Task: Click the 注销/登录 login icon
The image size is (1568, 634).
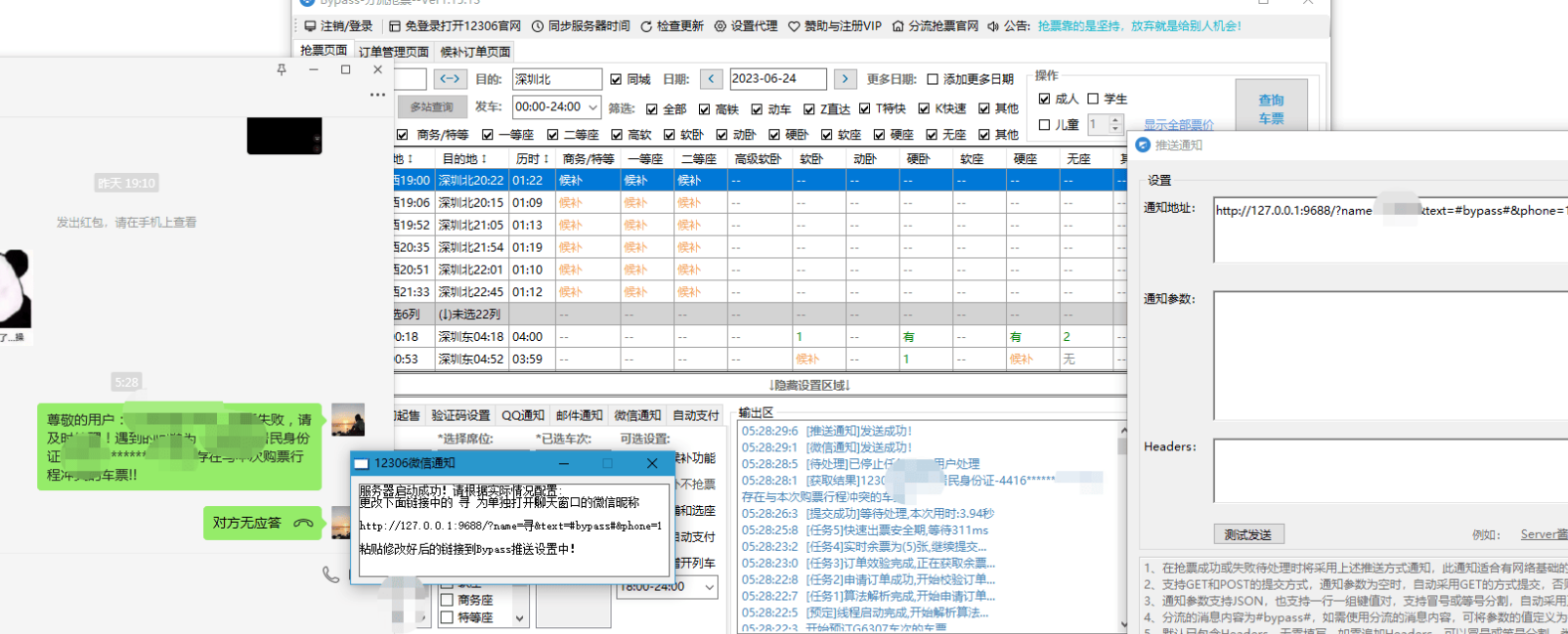Action: [310, 26]
